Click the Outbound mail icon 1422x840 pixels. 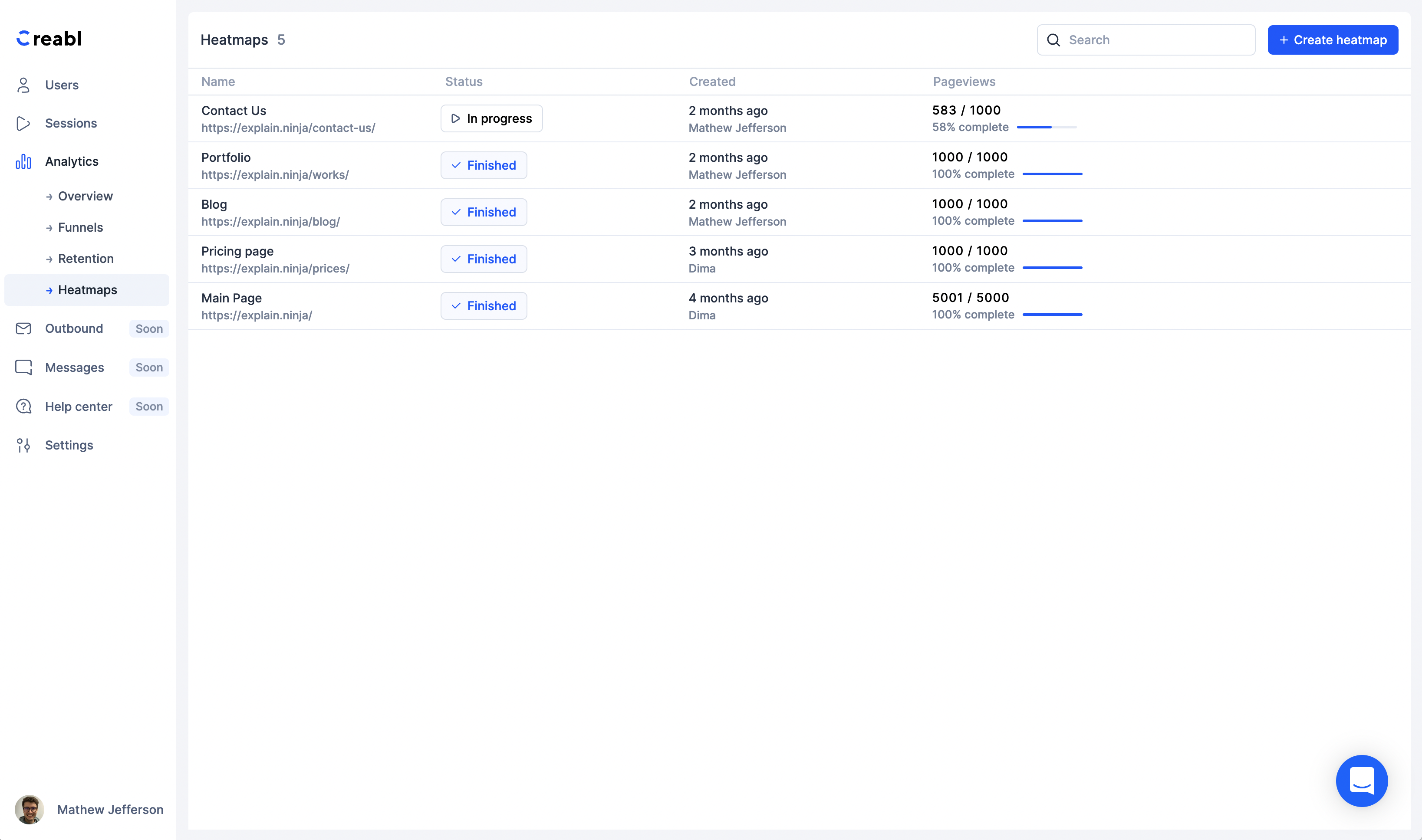[x=23, y=328]
